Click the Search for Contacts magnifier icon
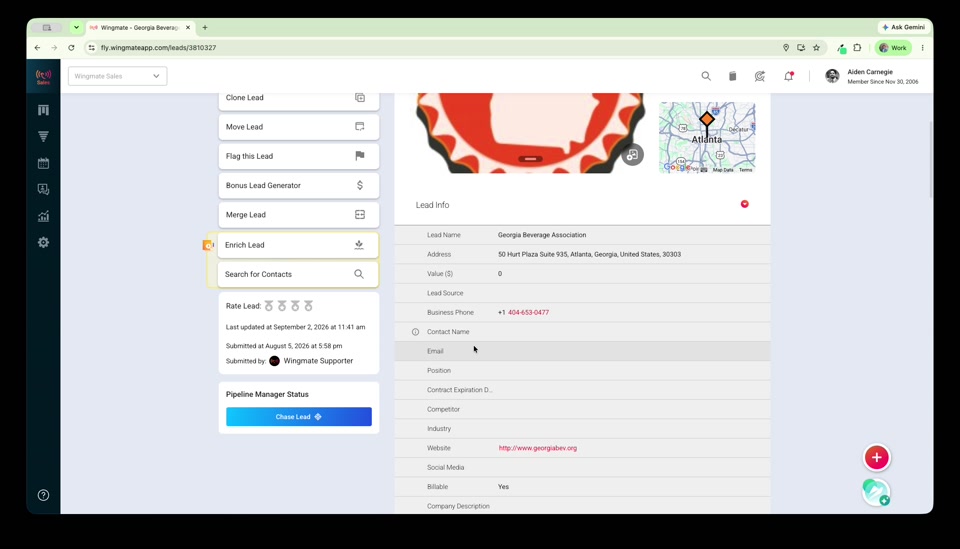 (x=359, y=274)
